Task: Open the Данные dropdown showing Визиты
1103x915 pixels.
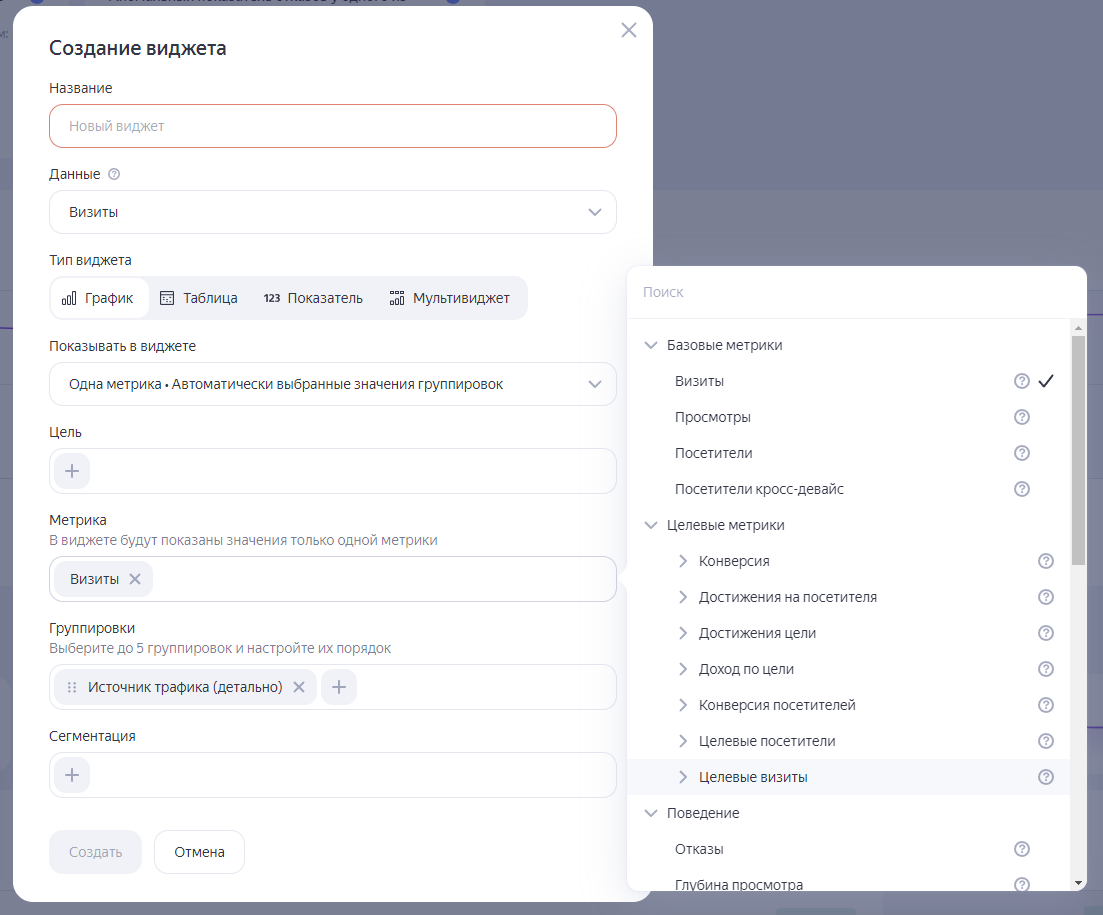Action: (x=332, y=212)
